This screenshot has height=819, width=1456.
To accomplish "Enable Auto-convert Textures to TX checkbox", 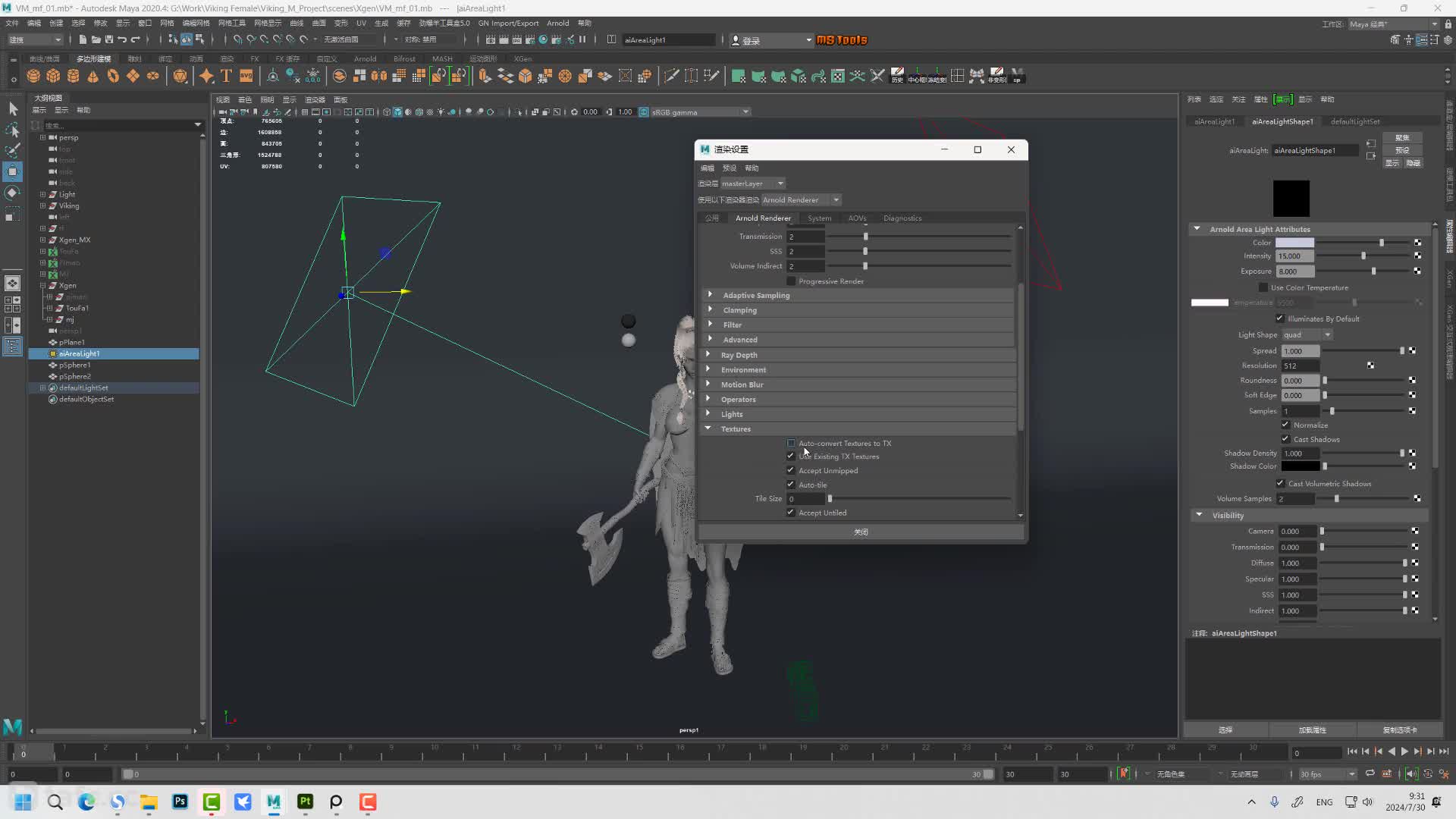I will [x=791, y=444].
